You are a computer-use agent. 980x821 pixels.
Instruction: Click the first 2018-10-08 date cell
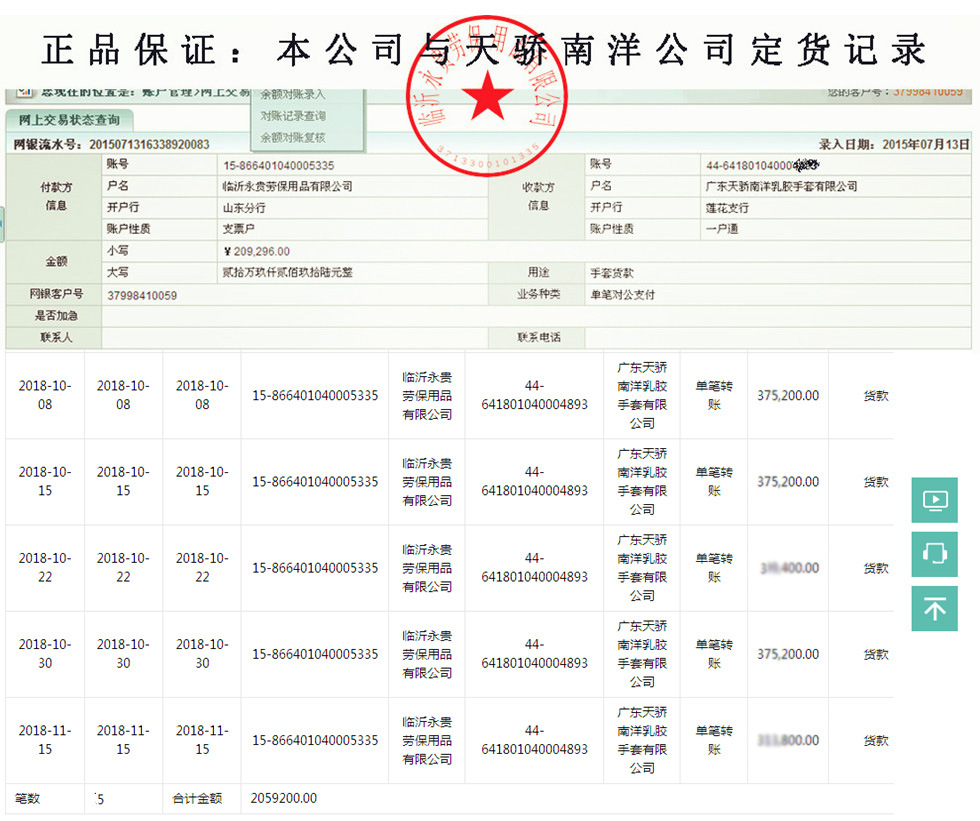(x=45, y=395)
